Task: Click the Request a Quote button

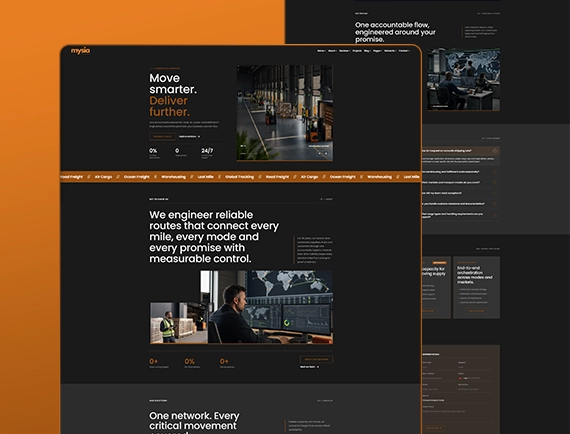Action: click(x=162, y=137)
